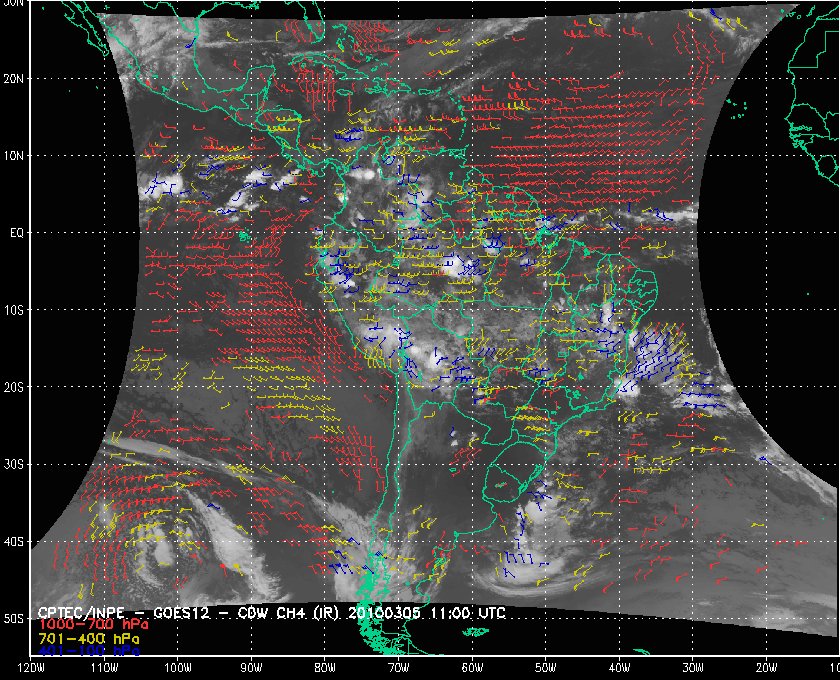Click the red '1000-700 hPa' legend entry

(93, 625)
